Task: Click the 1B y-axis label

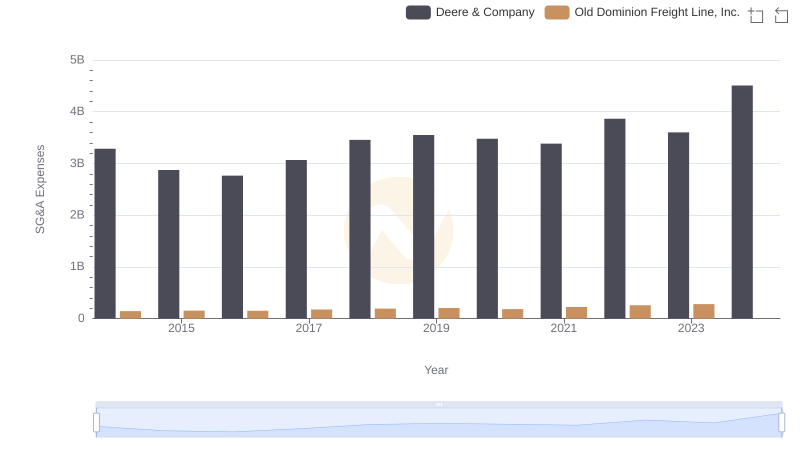Action: 77,266
